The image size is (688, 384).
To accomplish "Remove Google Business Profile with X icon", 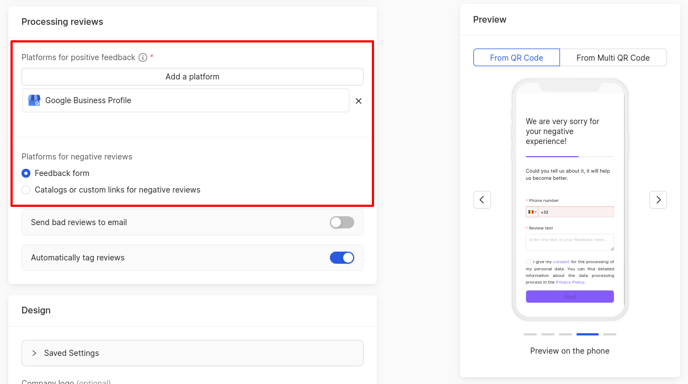I will click(358, 101).
